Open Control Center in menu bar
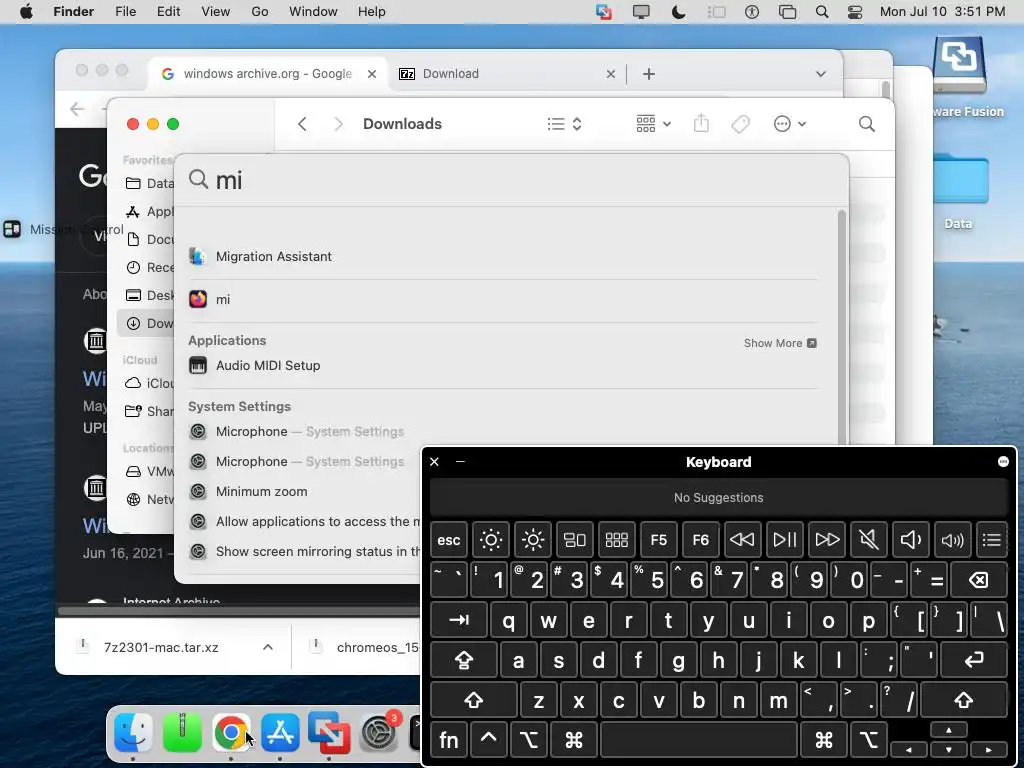 point(855,12)
